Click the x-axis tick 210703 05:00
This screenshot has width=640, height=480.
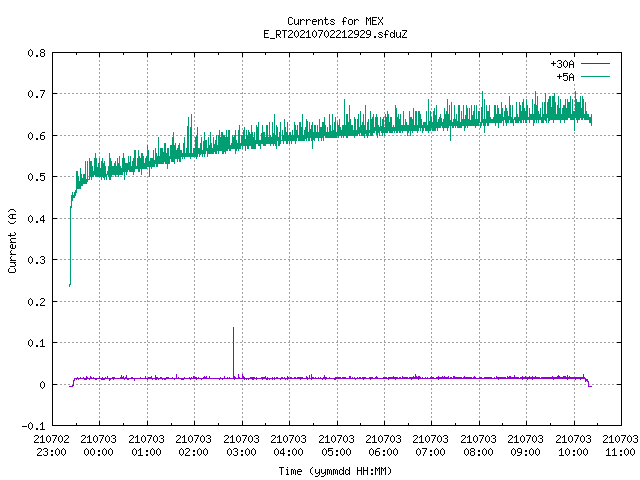click(x=337, y=446)
